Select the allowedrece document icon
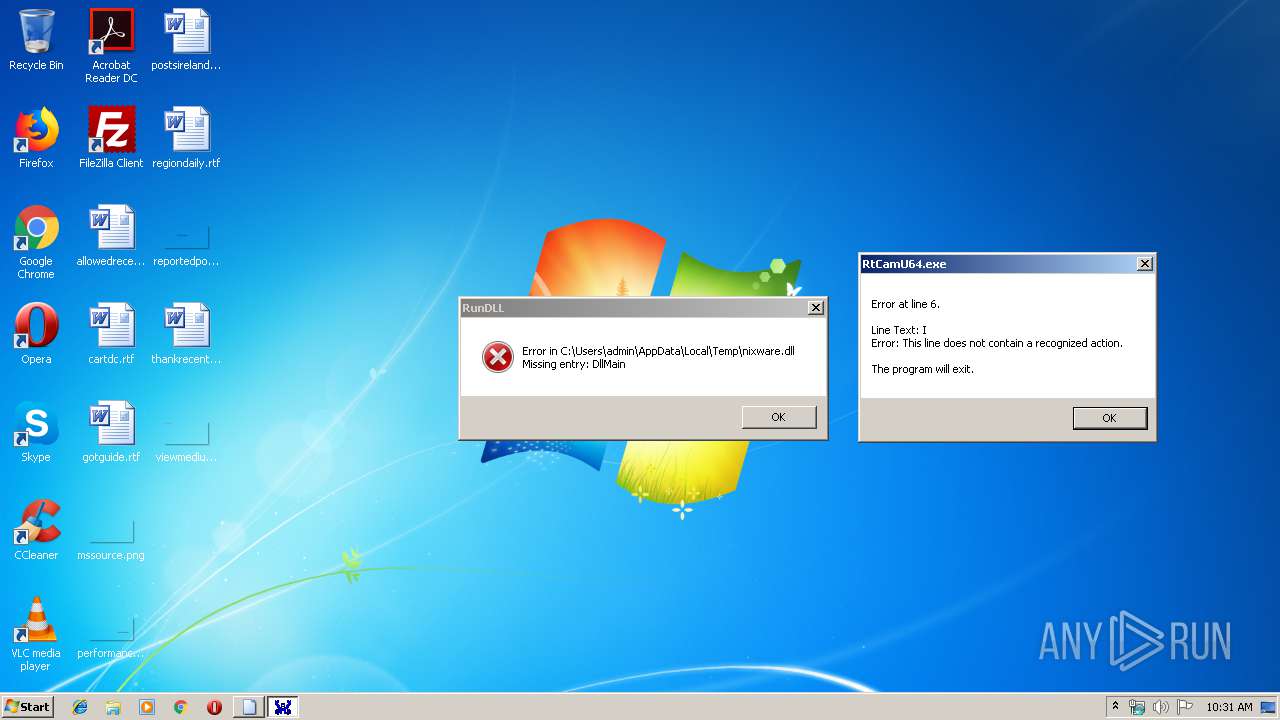The height and width of the screenshot is (720, 1280). [x=111, y=236]
